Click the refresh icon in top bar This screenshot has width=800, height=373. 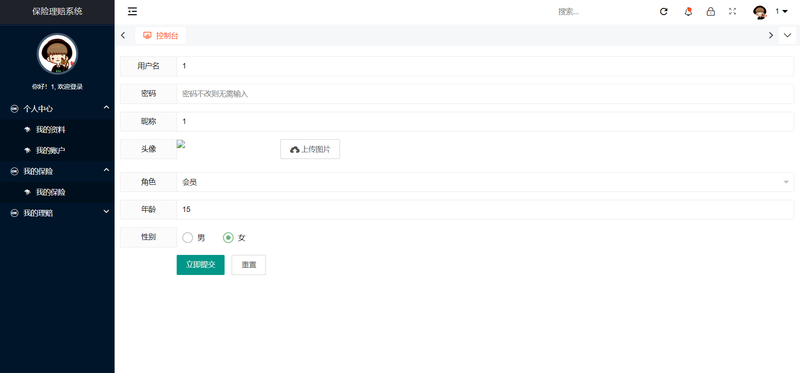[664, 11]
